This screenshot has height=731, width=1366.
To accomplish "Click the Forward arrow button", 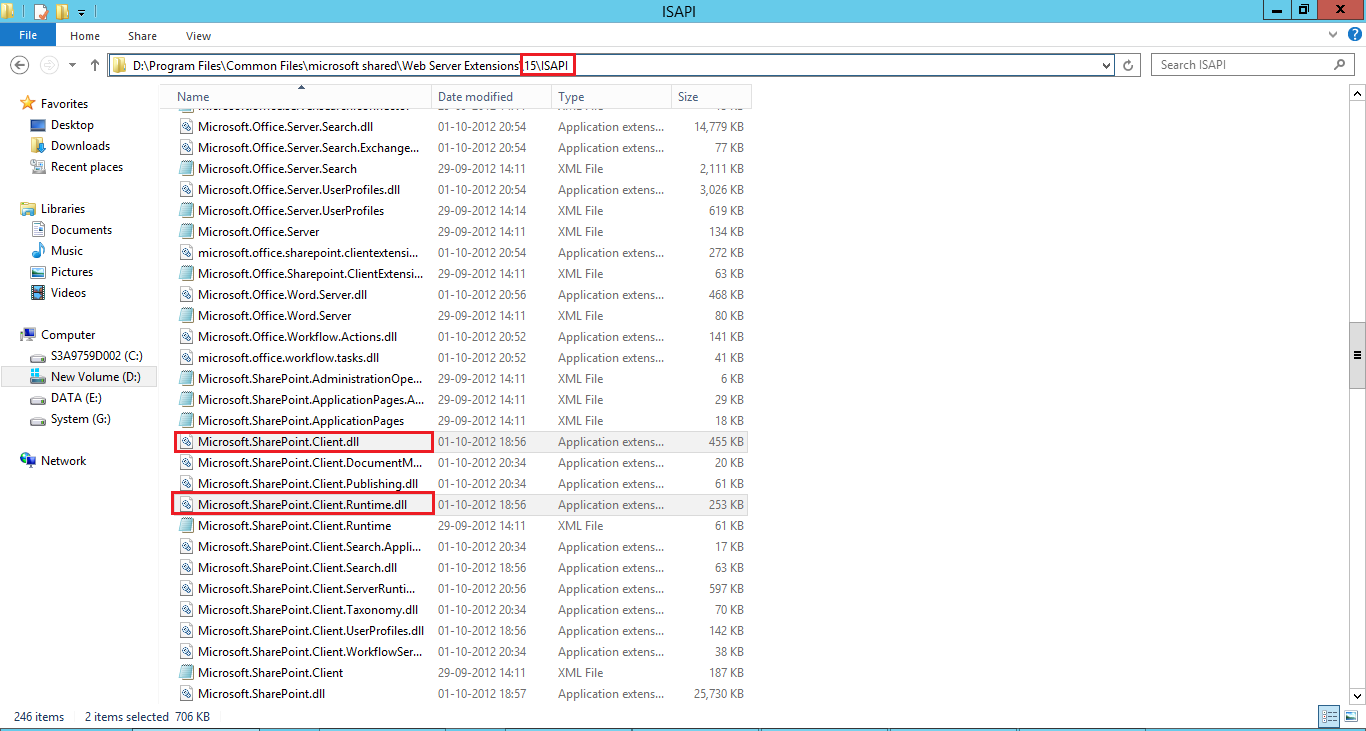I will (49, 65).
